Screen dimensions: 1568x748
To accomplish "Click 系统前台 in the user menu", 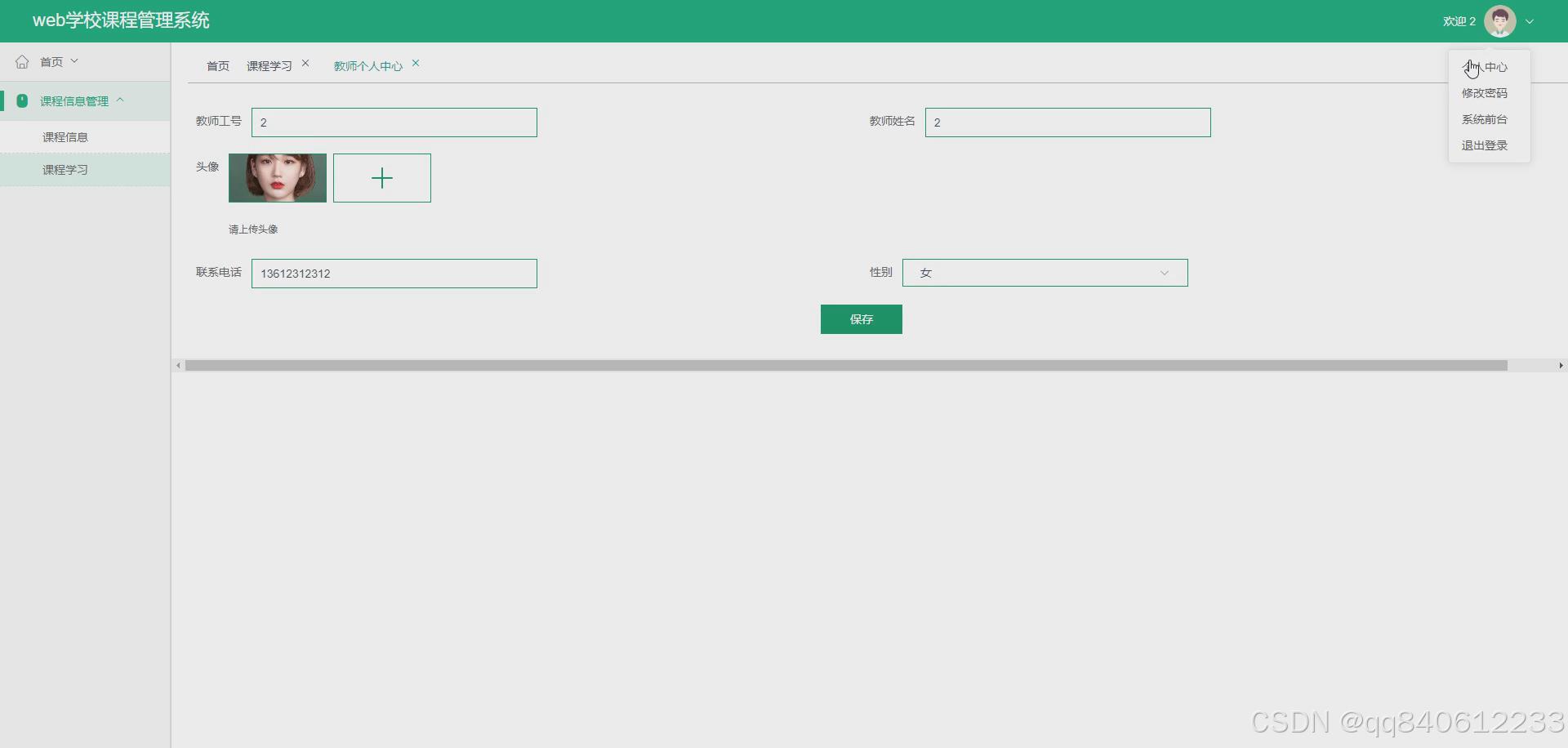I will point(1484,119).
